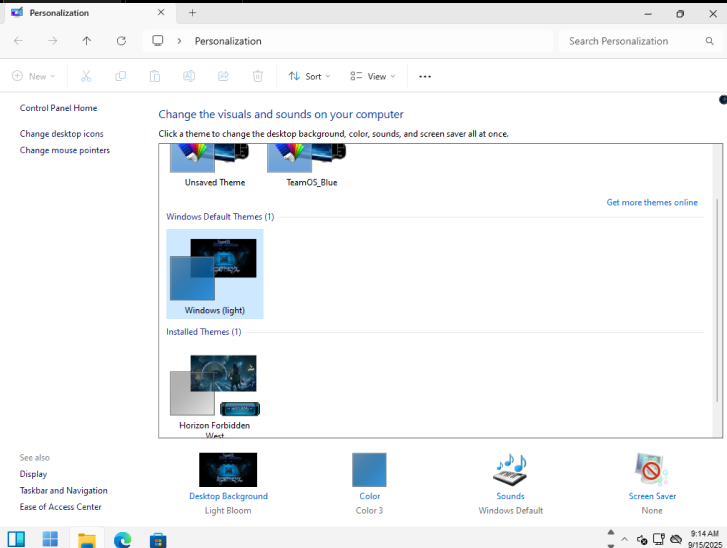
Task: Open the Start menu Windows logo
Action: click(50, 539)
